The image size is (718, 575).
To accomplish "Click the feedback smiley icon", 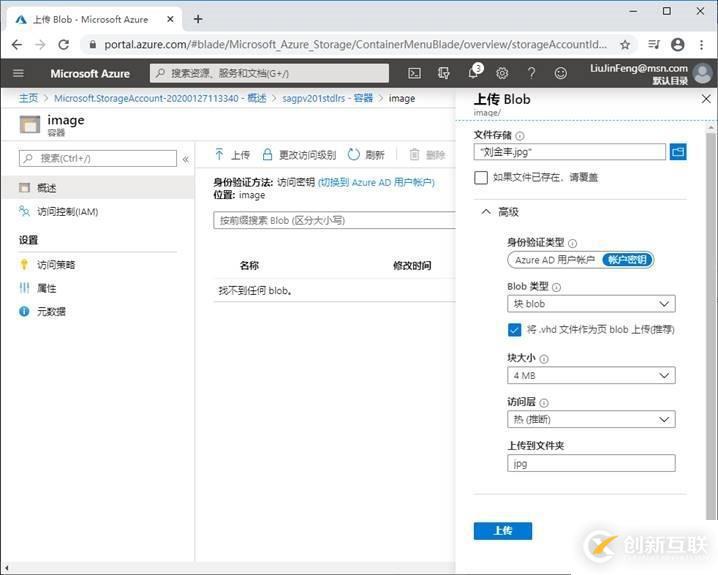I will (560, 73).
